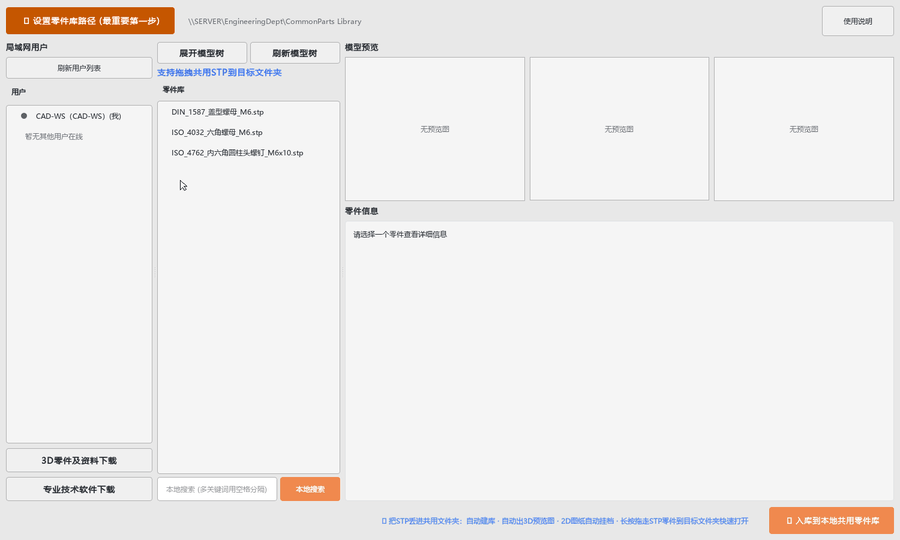900x540 pixels.
Task: Click the 暂无其他用户在线 status text
Action: [54, 137]
